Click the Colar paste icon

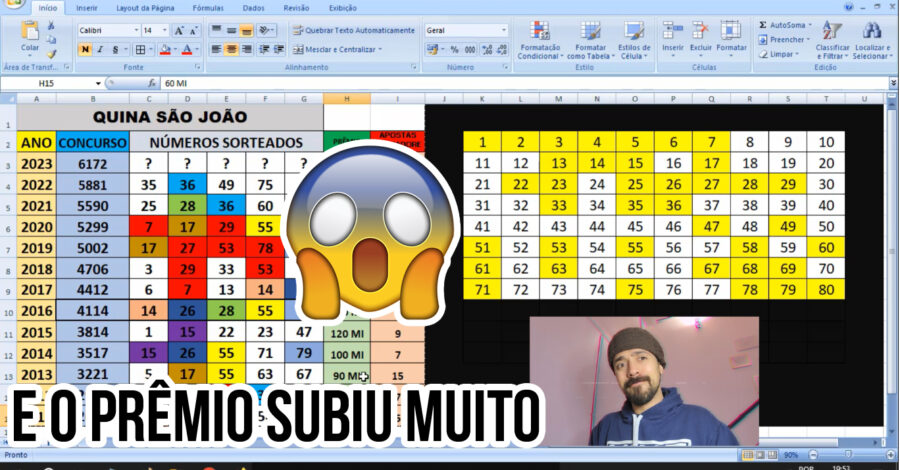29,30
